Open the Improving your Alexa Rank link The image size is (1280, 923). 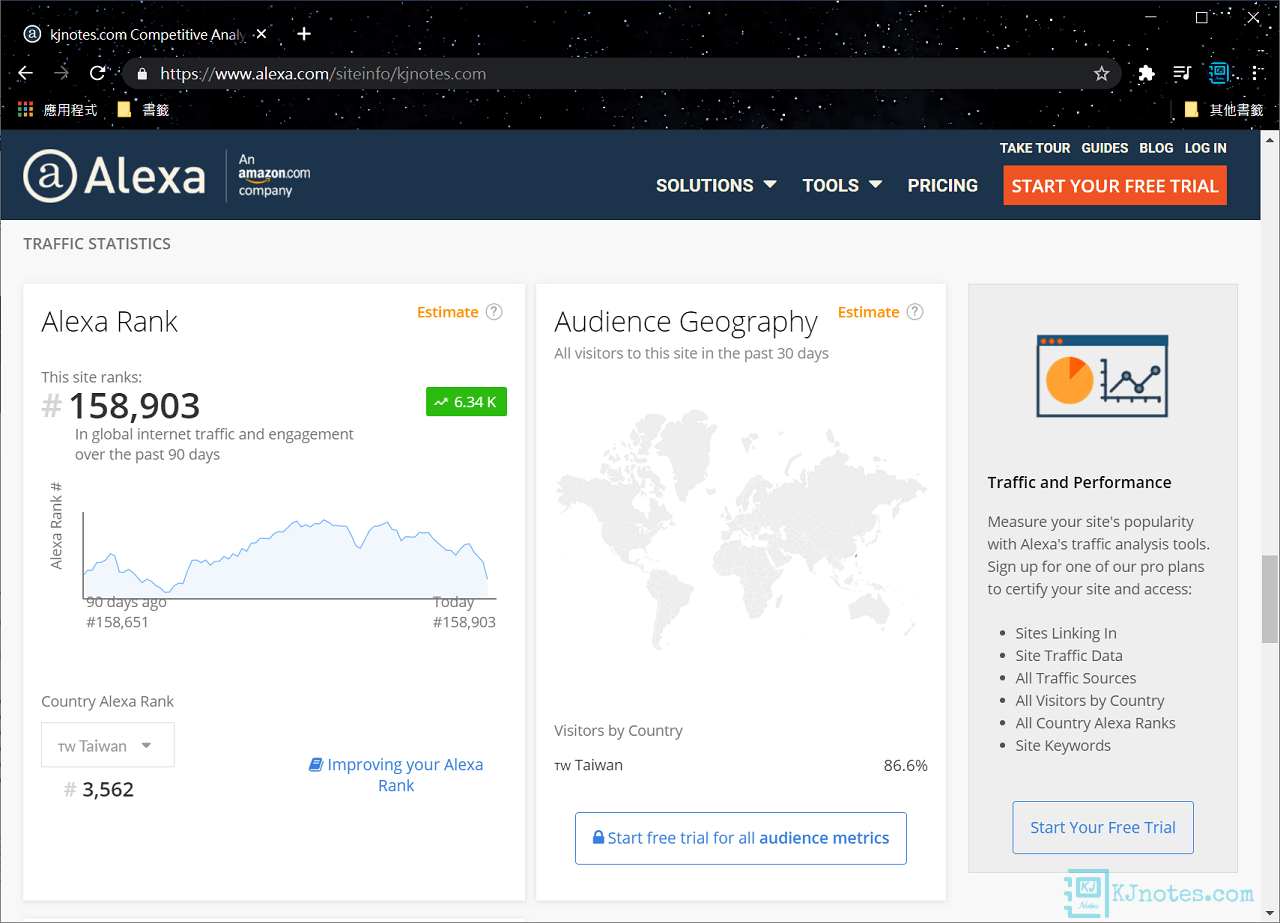396,775
